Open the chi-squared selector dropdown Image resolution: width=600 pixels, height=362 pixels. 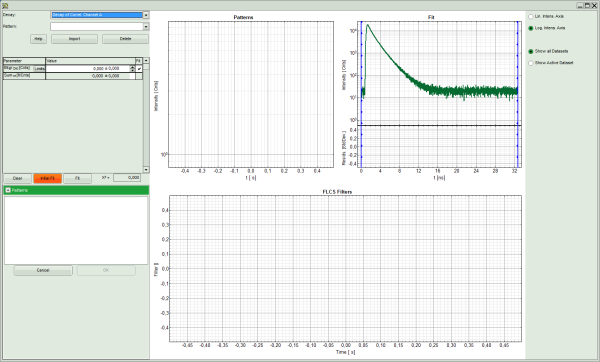pyautogui.click(x=106, y=178)
